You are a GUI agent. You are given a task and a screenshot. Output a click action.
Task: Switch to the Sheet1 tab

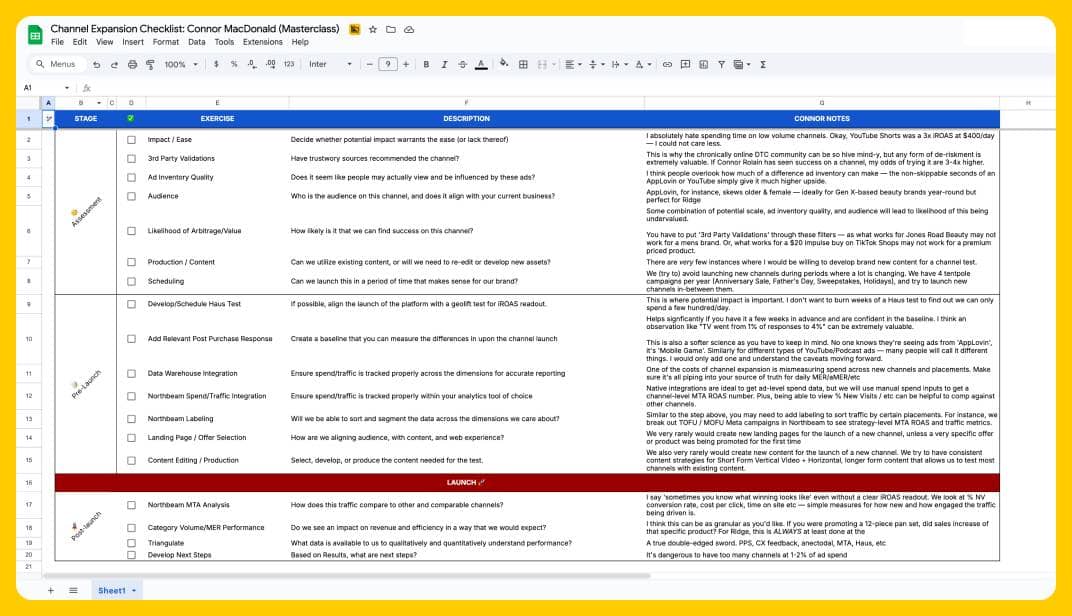[x=110, y=590]
